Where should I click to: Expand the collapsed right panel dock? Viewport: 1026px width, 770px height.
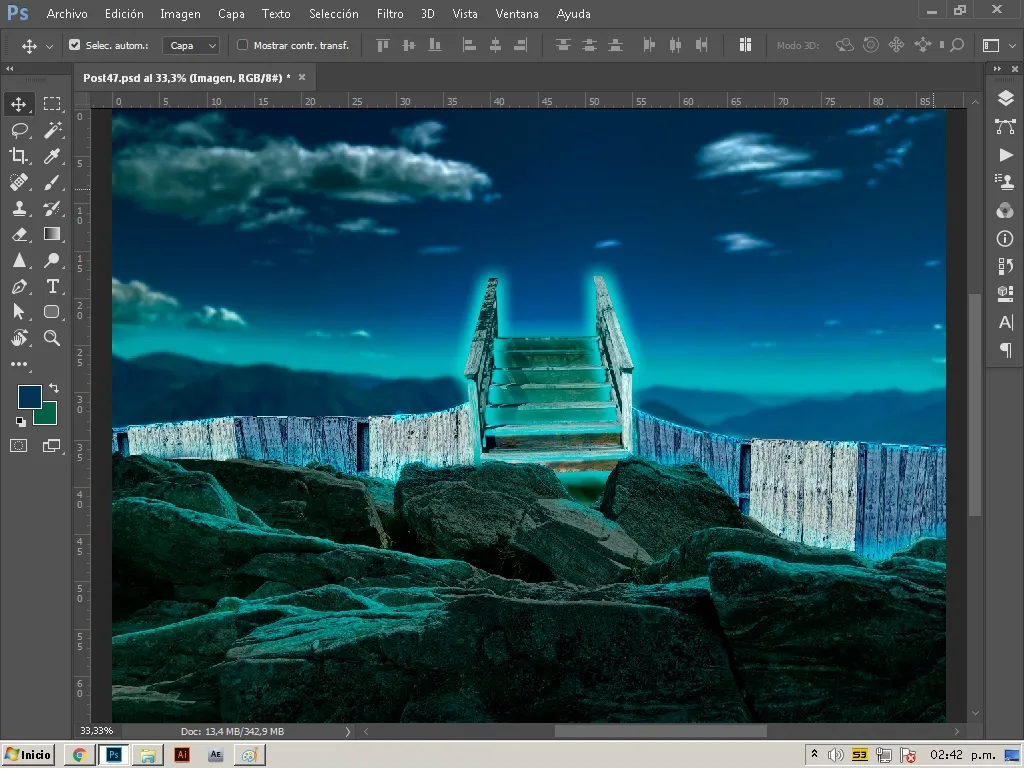point(997,69)
